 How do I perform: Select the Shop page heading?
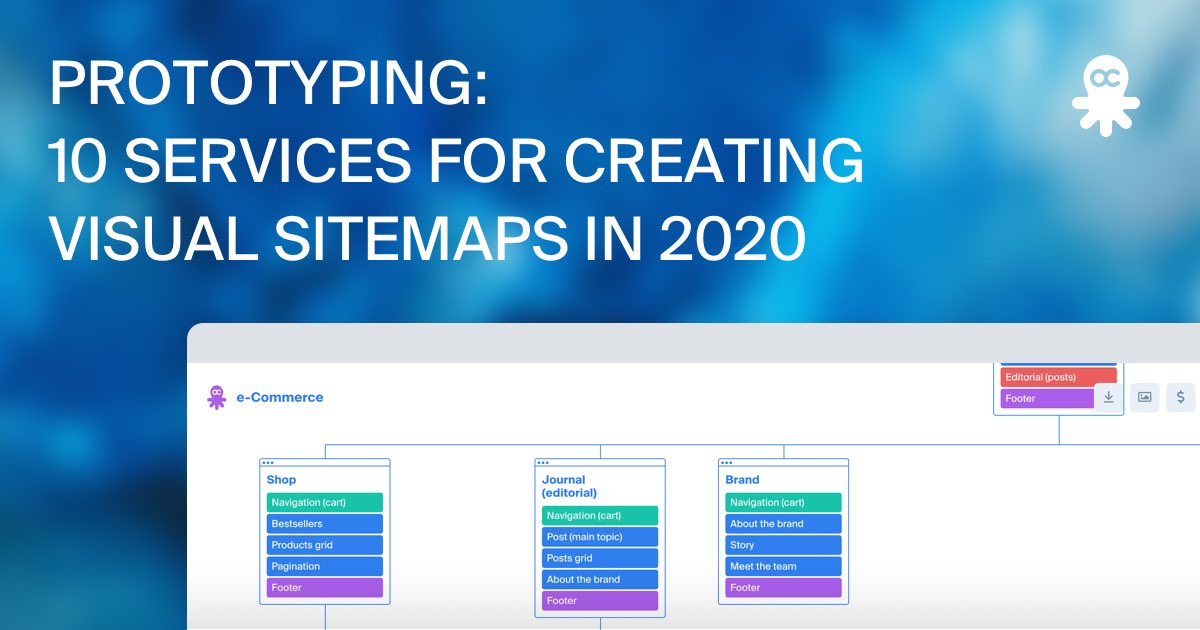(x=280, y=479)
